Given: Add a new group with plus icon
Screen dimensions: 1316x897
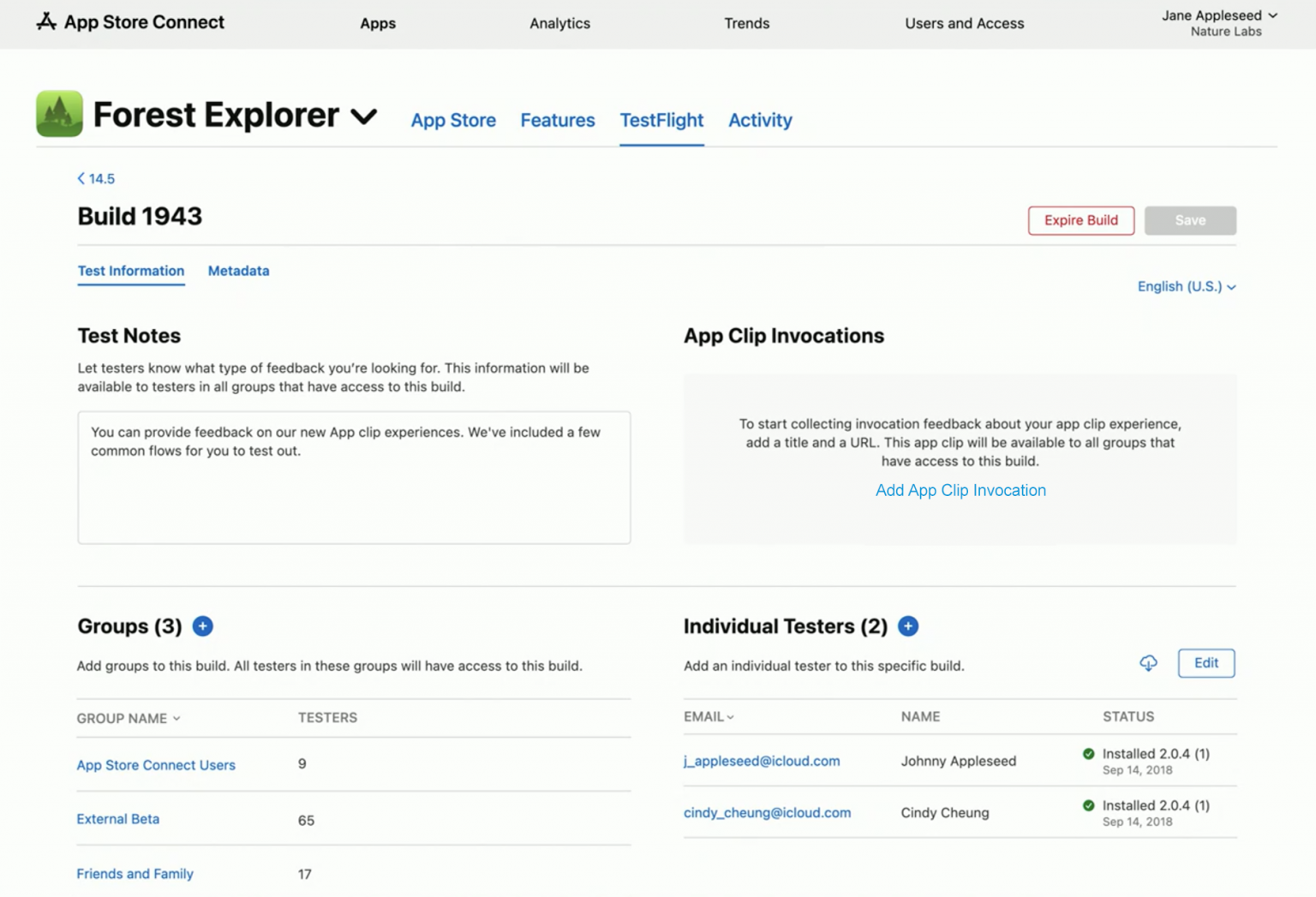Looking at the screenshot, I should (x=202, y=626).
